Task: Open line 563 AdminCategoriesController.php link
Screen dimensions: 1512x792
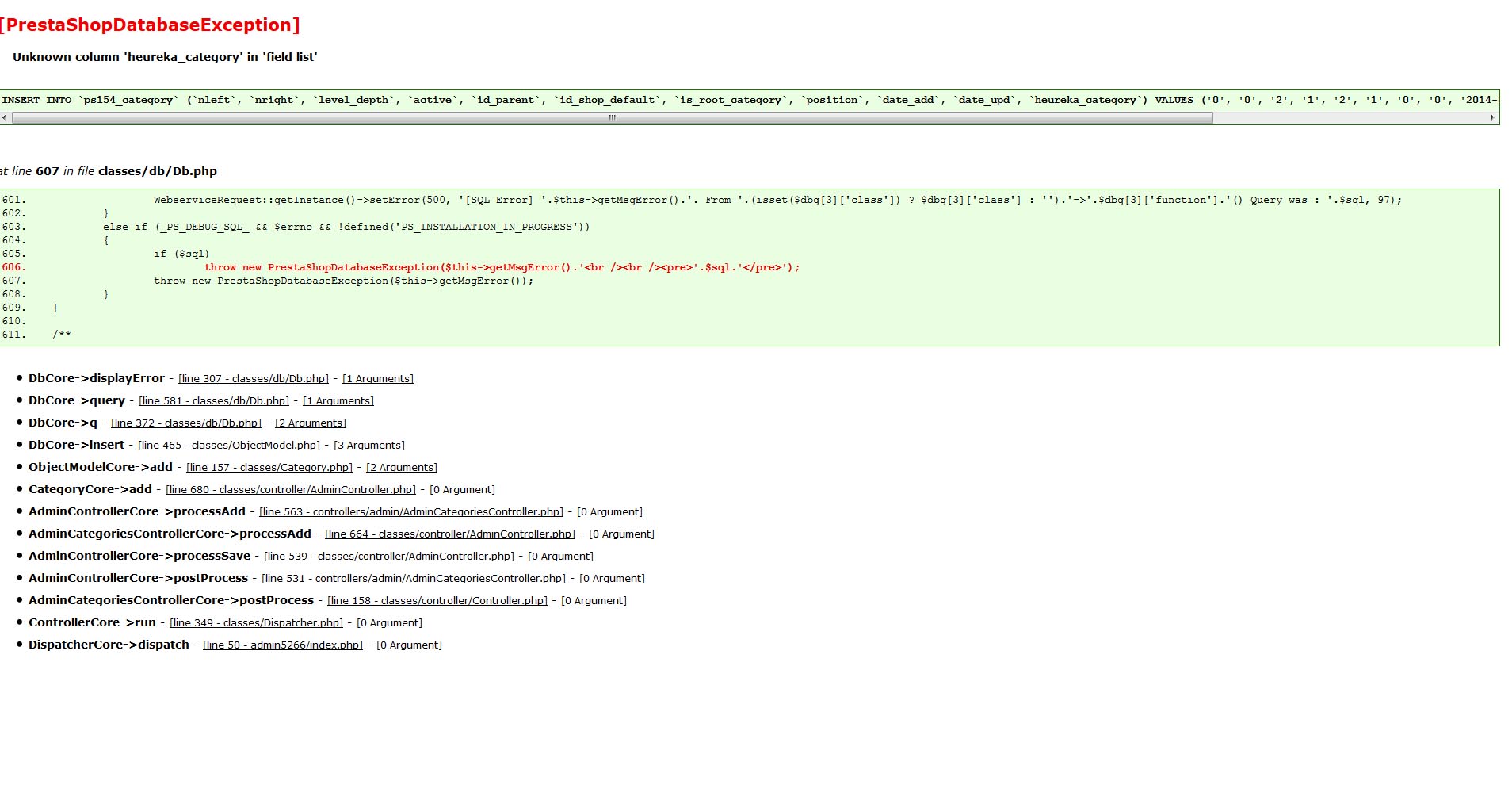Action: pyautogui.click(x=411, y=512)
